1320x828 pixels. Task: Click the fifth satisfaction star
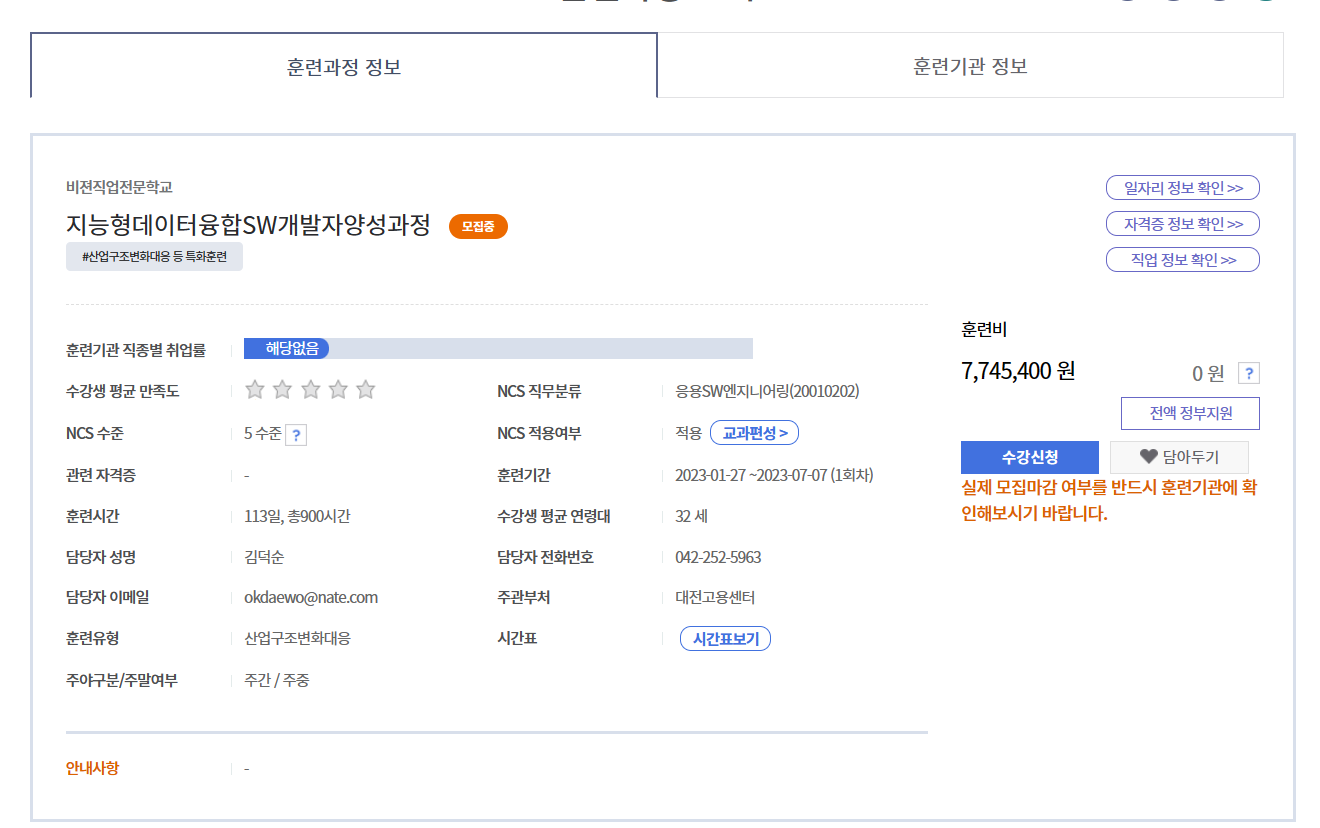tap(366, 390)
